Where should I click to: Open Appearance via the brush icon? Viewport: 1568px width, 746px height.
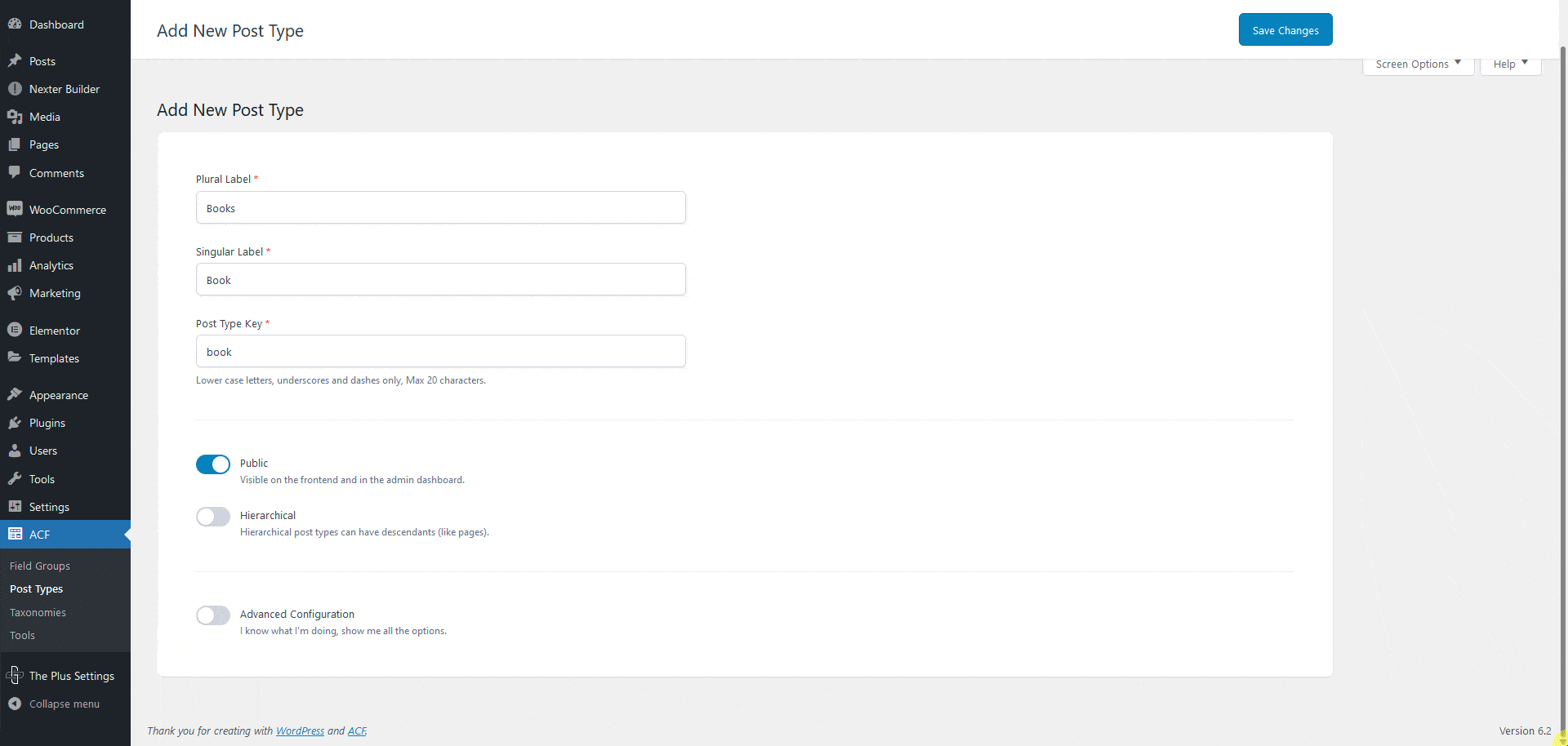(15, 394)
